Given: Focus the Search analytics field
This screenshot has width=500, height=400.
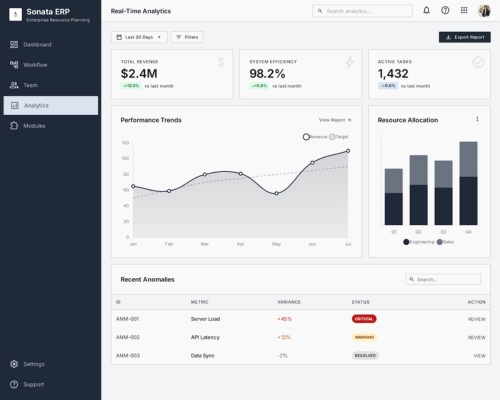Looking at the screenshot, I should (362, 11).
